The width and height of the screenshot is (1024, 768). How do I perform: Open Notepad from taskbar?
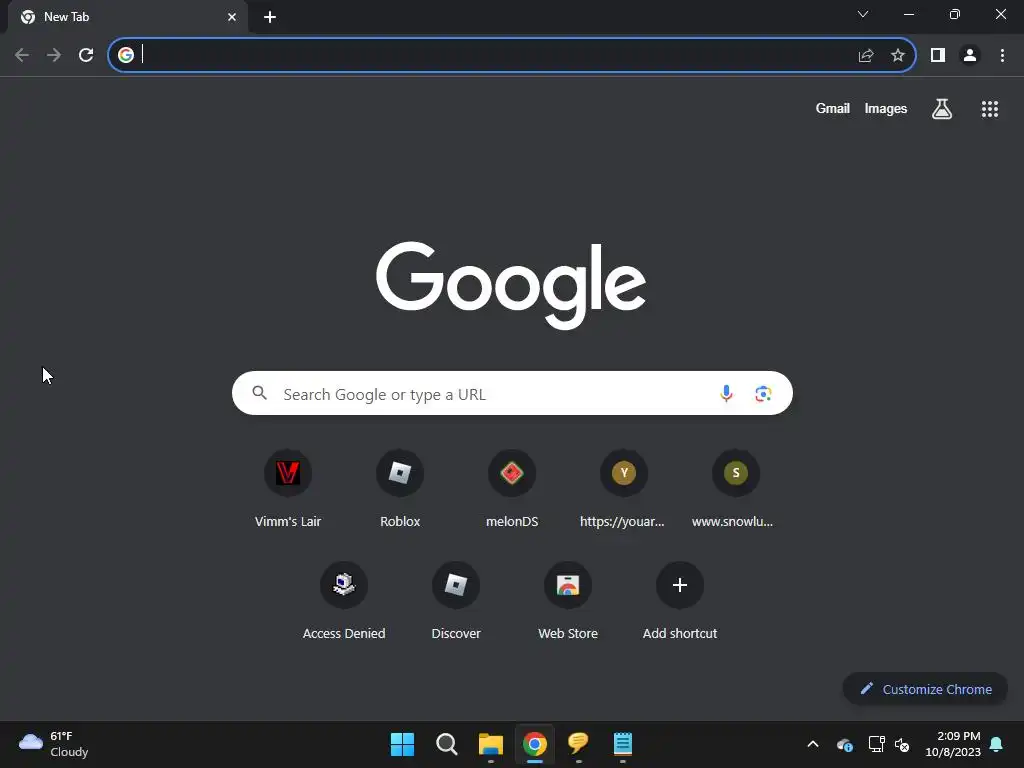(623, 744)
